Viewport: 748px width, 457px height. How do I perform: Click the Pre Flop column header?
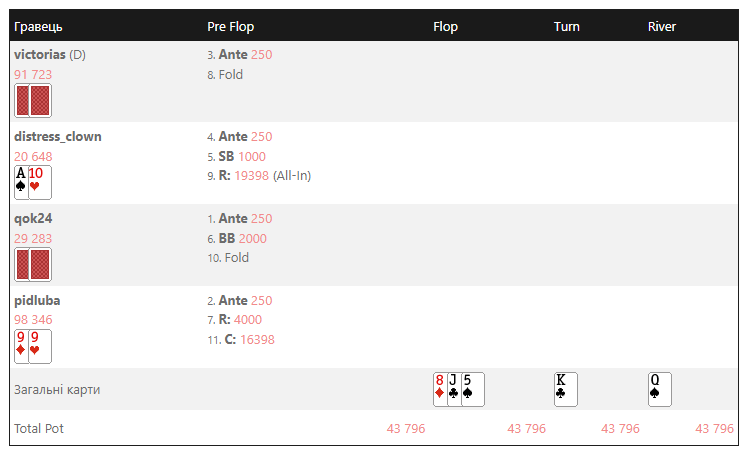coord(230,27)
